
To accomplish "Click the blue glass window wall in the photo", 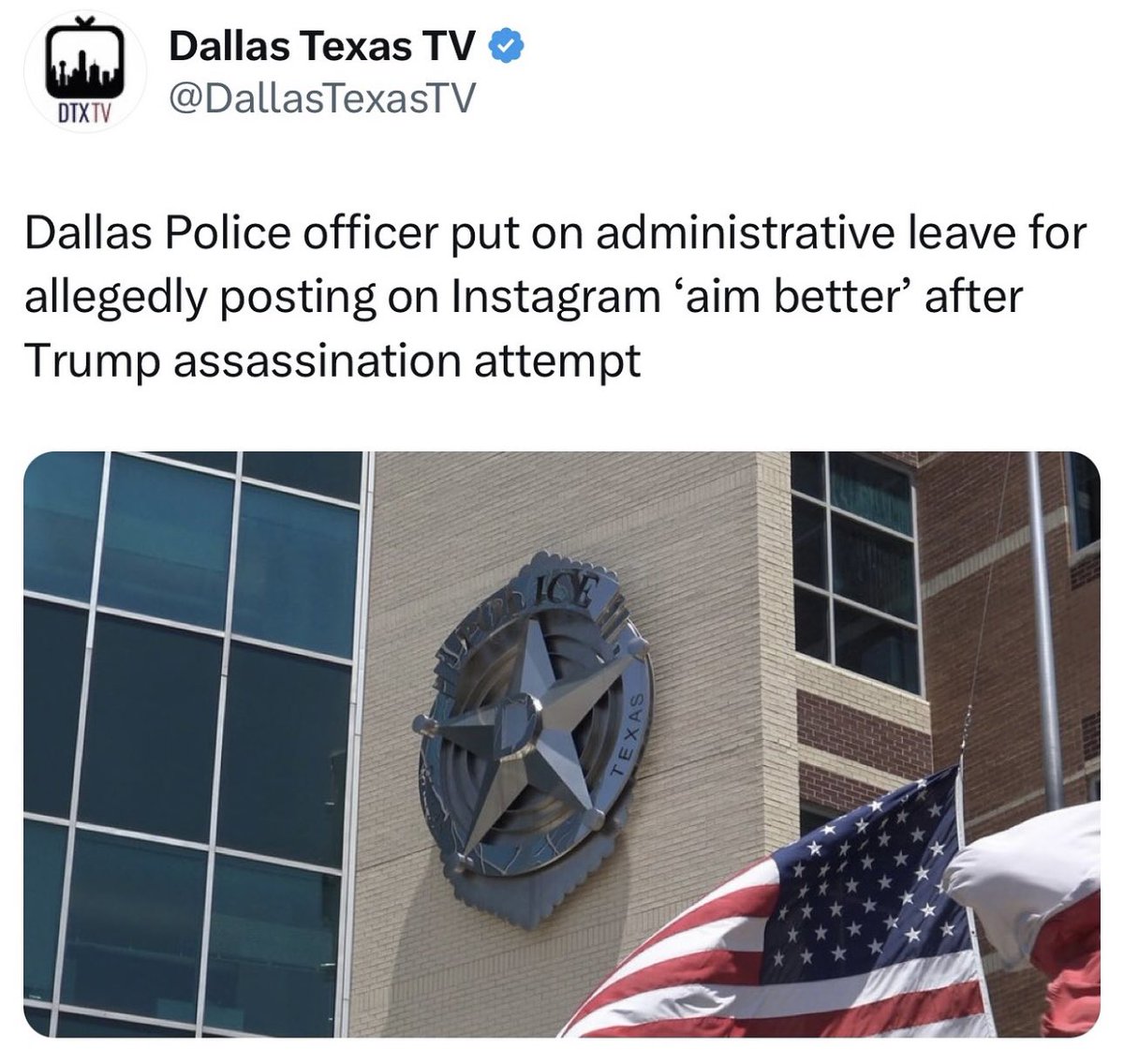I will pyautogui.click(x=193, y=745).
